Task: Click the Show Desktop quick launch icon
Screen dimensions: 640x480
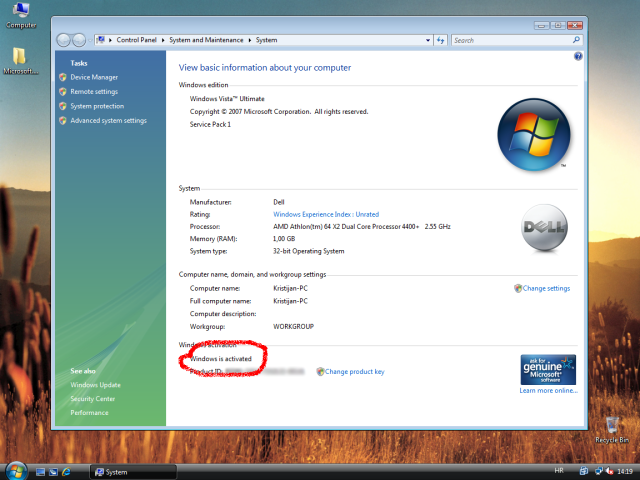Action: pos(40,472)
